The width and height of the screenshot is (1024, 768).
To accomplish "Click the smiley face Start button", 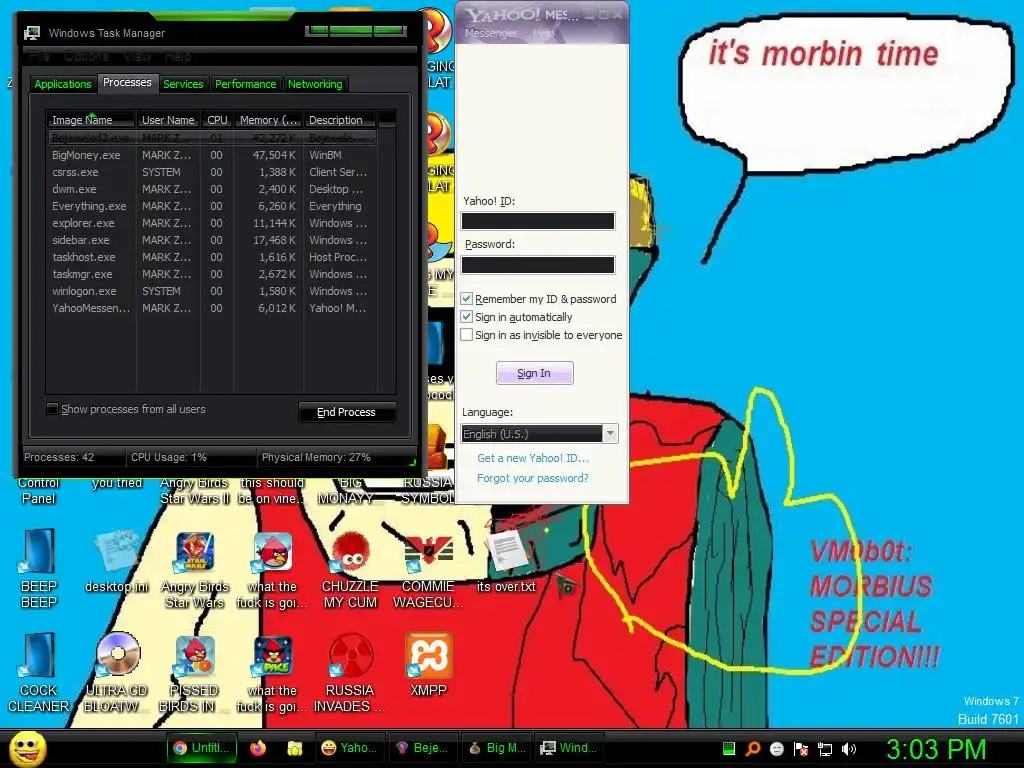I will (x=27, y=748).
